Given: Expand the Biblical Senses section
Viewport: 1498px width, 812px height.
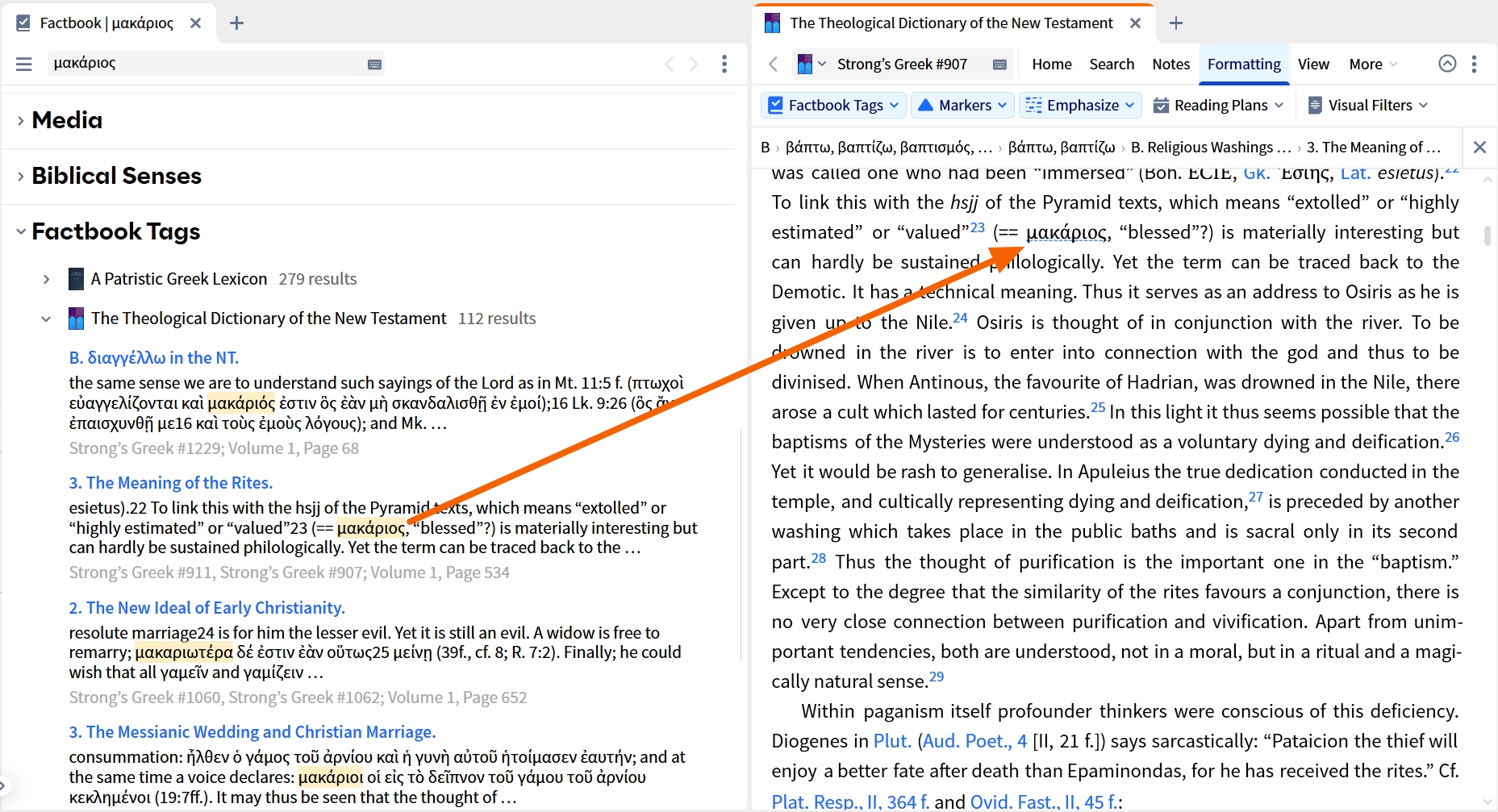Looking at the screenshot, I should pos(20,176).
